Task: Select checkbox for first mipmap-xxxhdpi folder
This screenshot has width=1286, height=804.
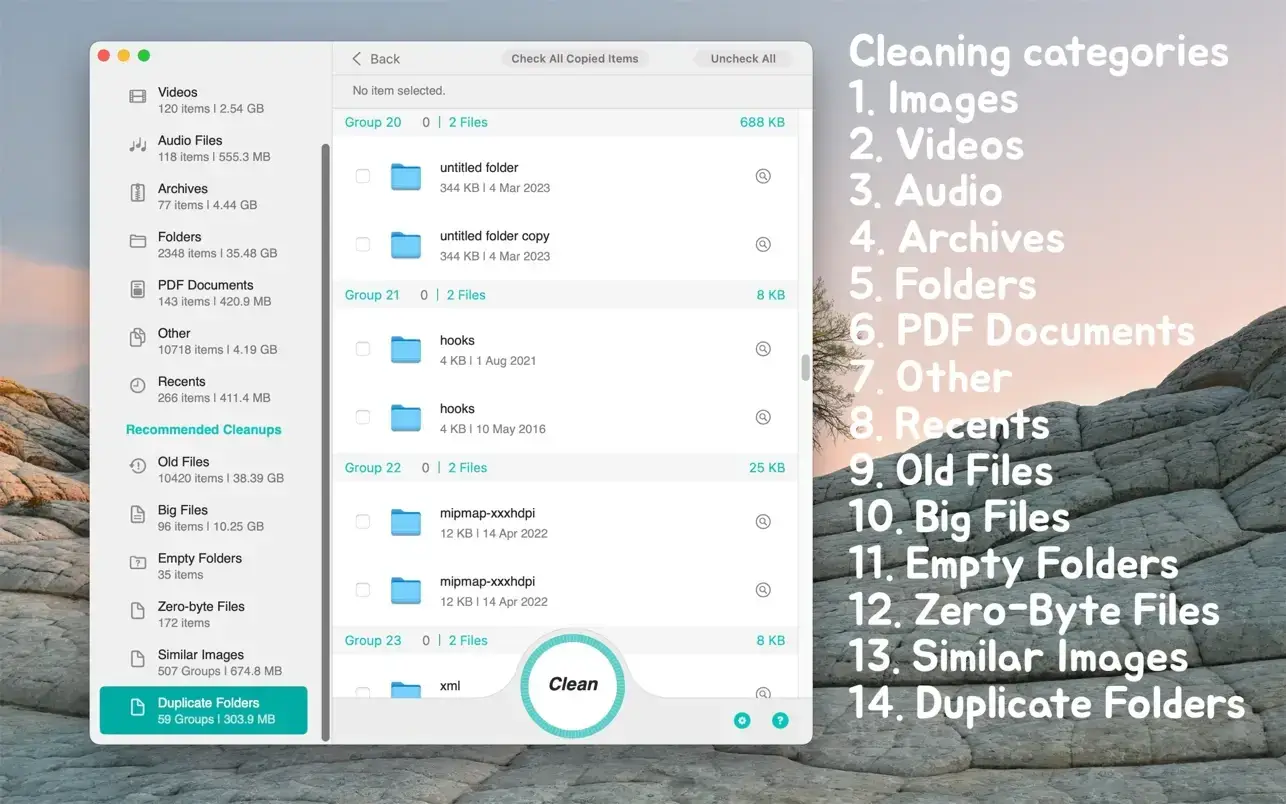Action: tap(363, 521)
